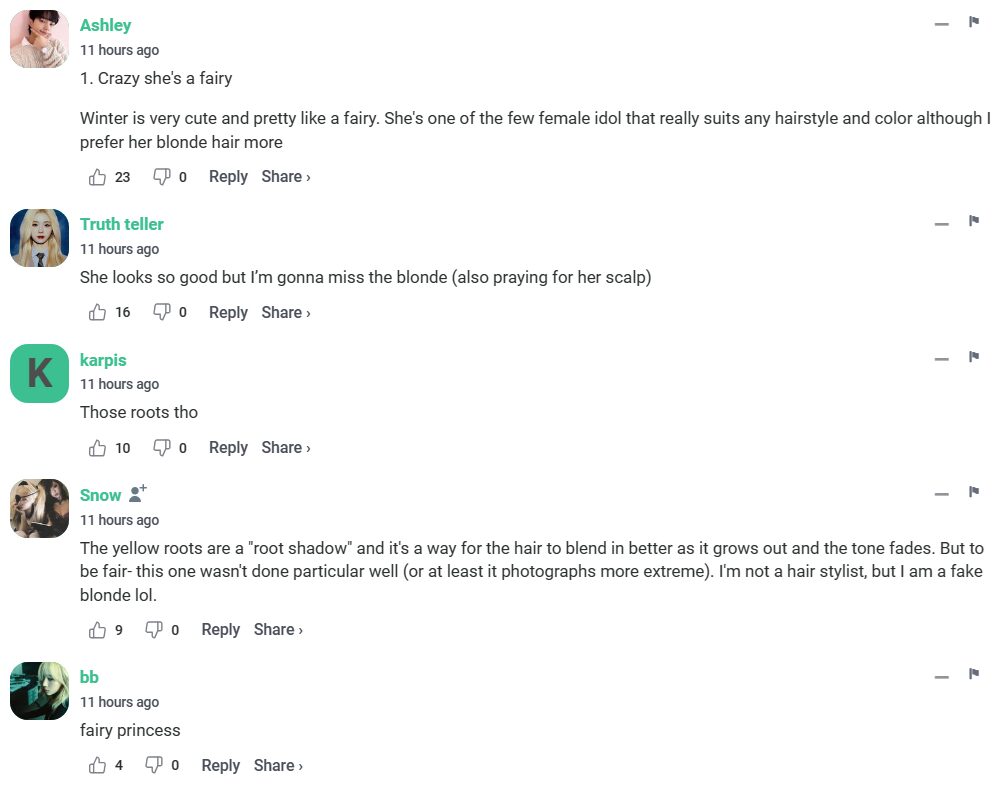Minimize karpis's comment
The width and height of the screenshot is (1006, 785).
tap(941, 359)
